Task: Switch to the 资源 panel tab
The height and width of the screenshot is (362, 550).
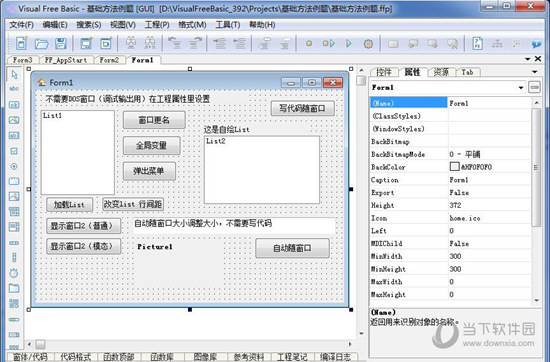Action: (441, 72)
